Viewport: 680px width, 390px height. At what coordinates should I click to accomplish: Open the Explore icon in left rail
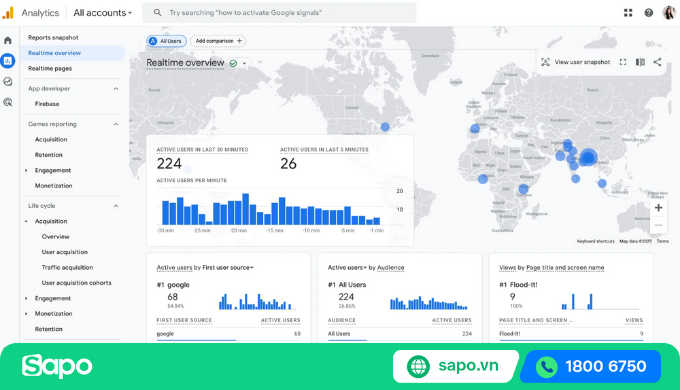[8, 81]
